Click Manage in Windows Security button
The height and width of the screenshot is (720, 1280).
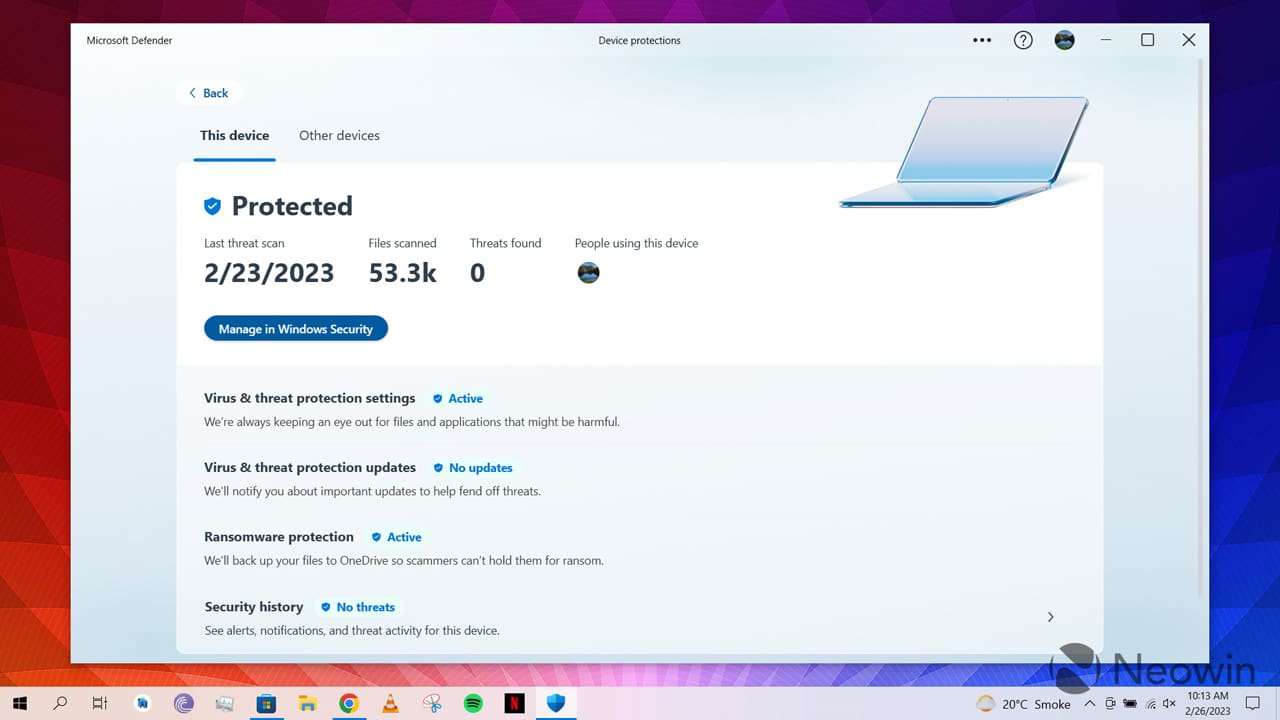pos(296,329)
